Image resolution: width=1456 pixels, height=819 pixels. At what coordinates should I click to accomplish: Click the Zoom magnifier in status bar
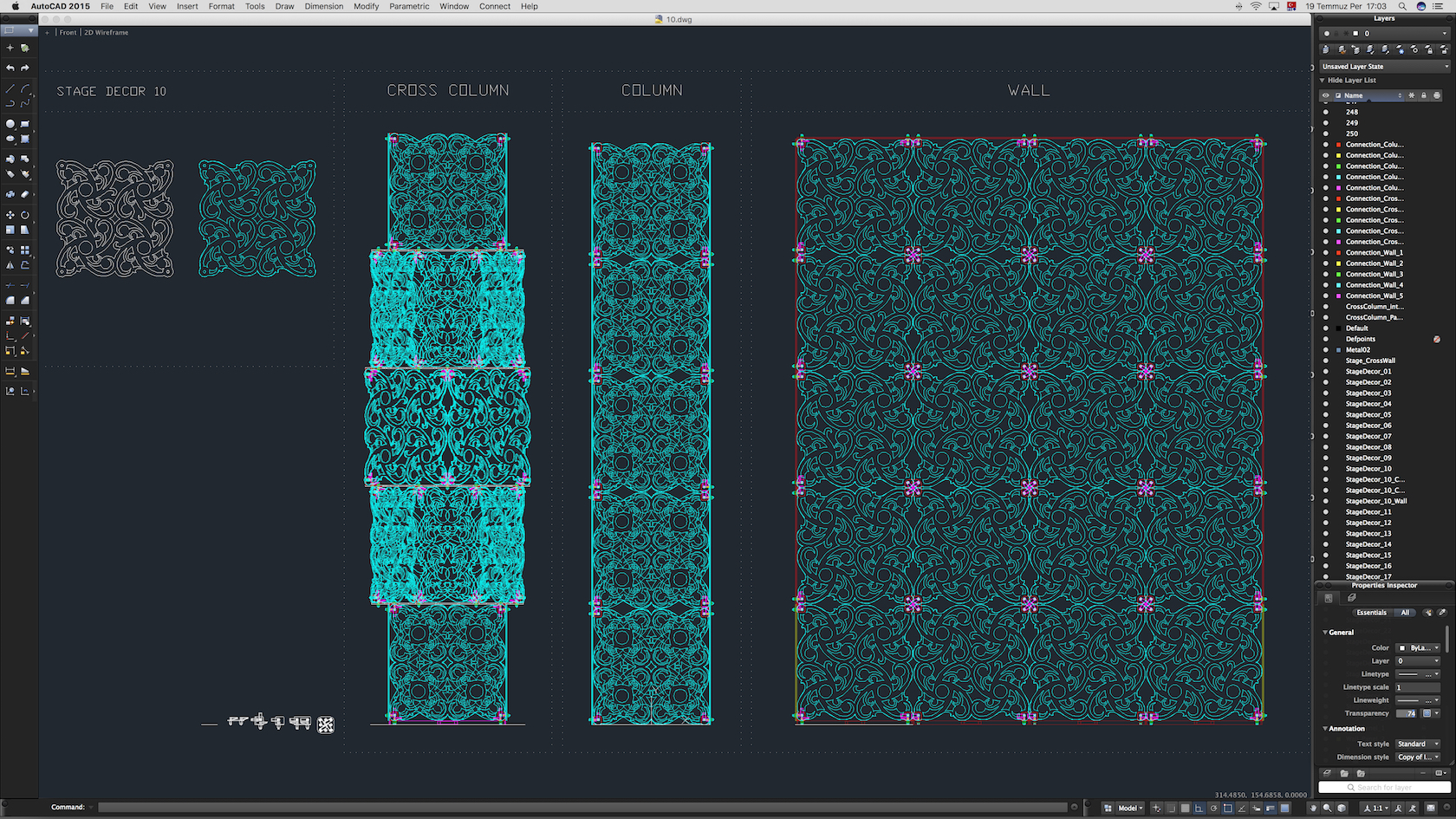(x=1327, y=808)
